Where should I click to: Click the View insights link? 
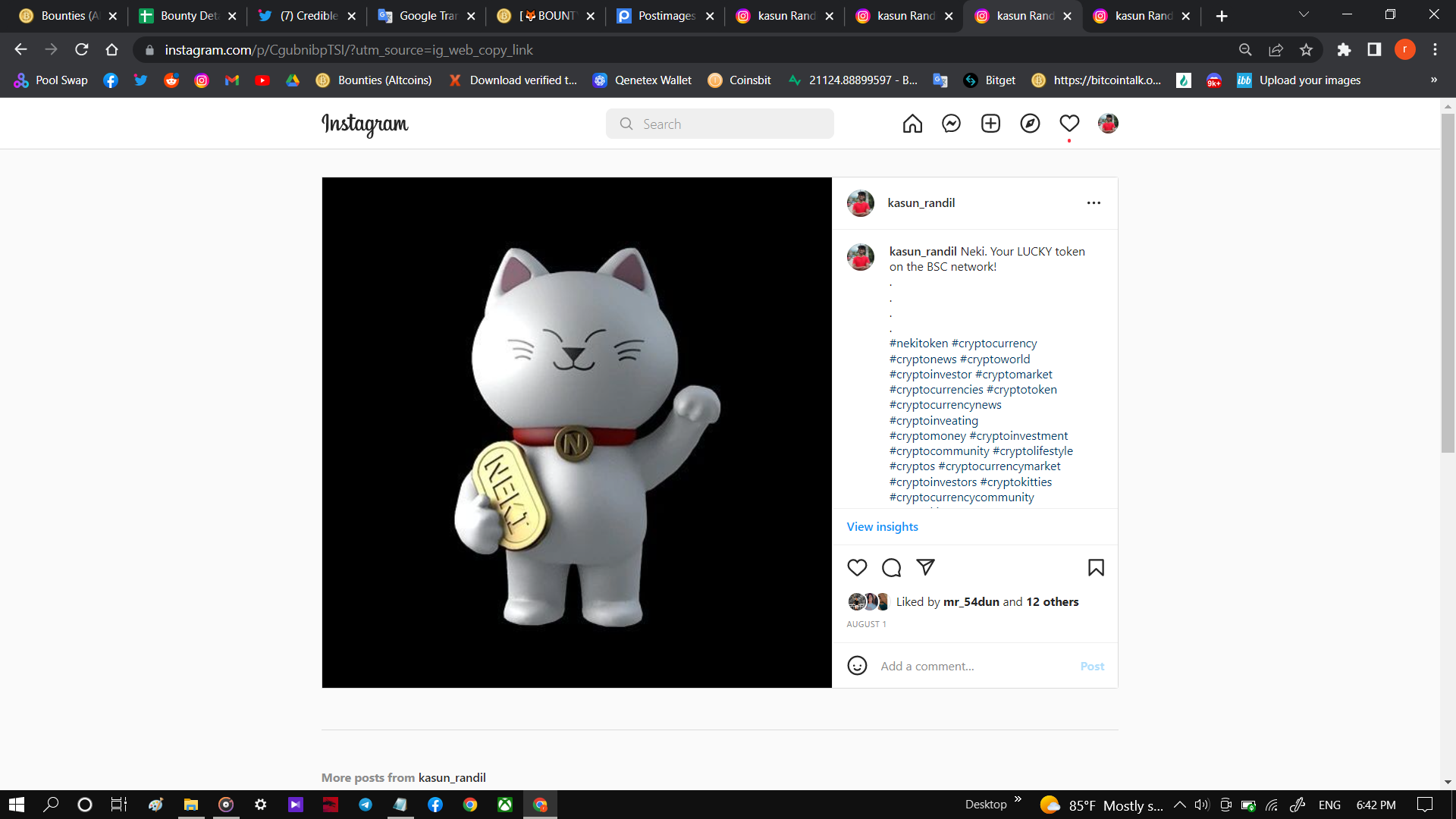[882, 526]
